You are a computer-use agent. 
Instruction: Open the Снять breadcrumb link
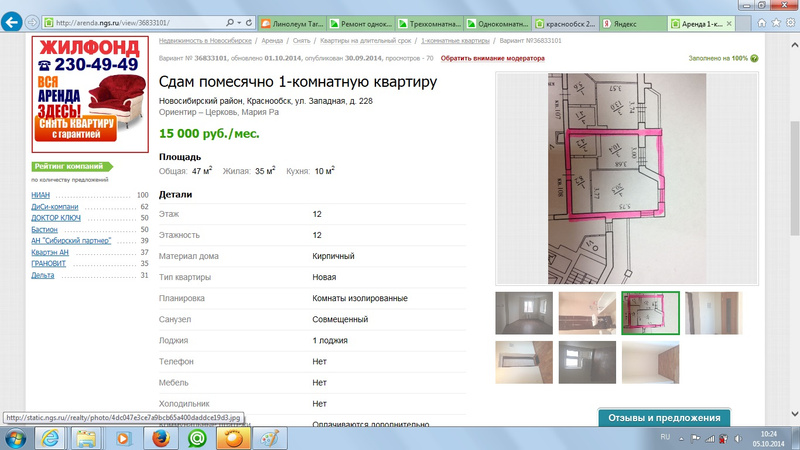pos(302,41)
